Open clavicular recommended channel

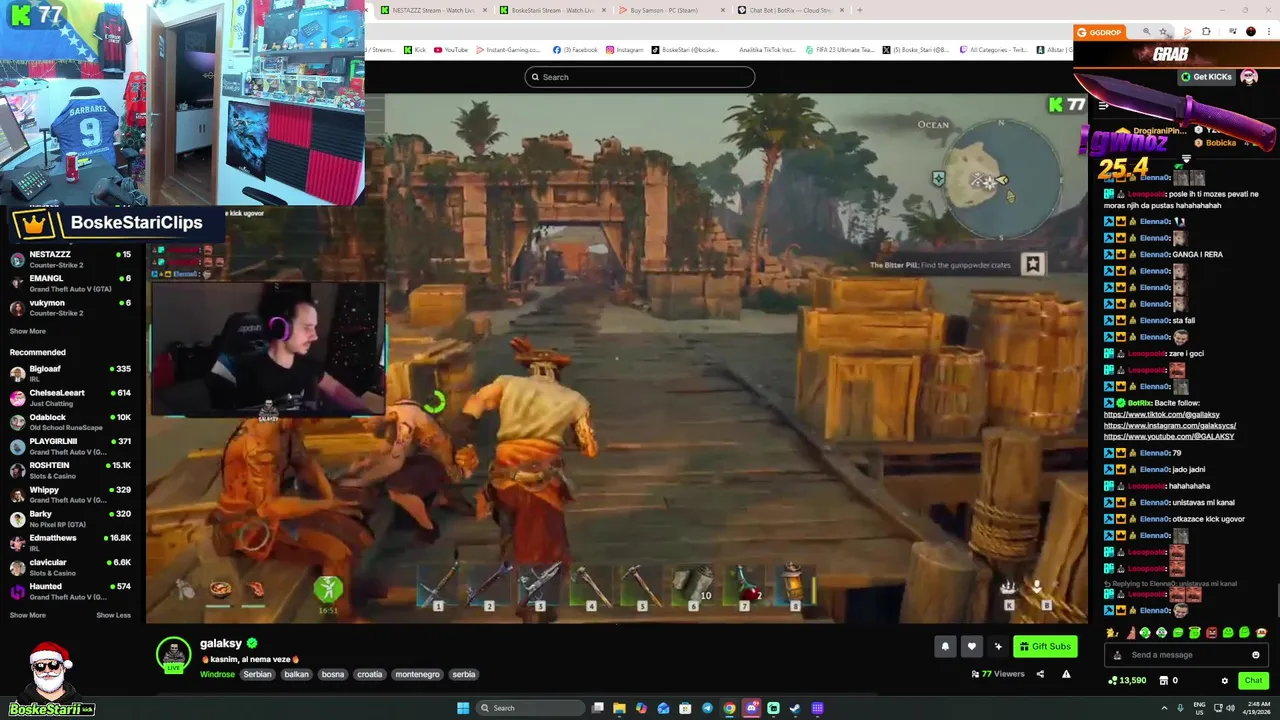(70, 567)
